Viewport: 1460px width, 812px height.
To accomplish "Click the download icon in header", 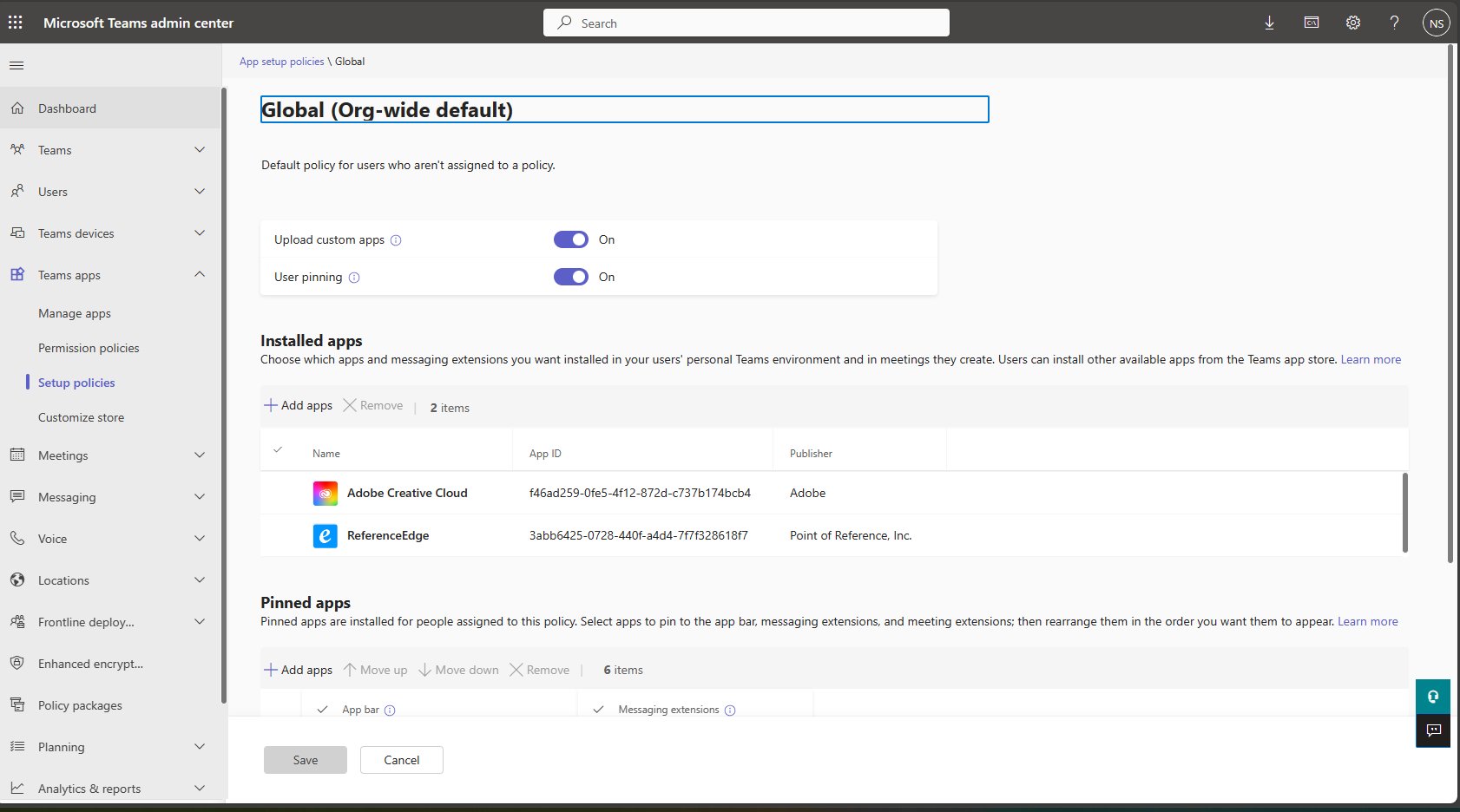I will click(x=1269, y=23).
